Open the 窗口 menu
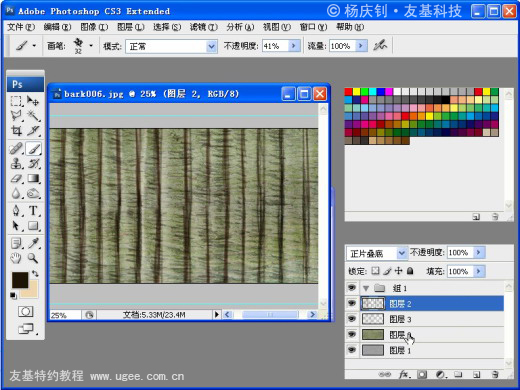The height and width of the screenshot is (390, 520). 313,27
